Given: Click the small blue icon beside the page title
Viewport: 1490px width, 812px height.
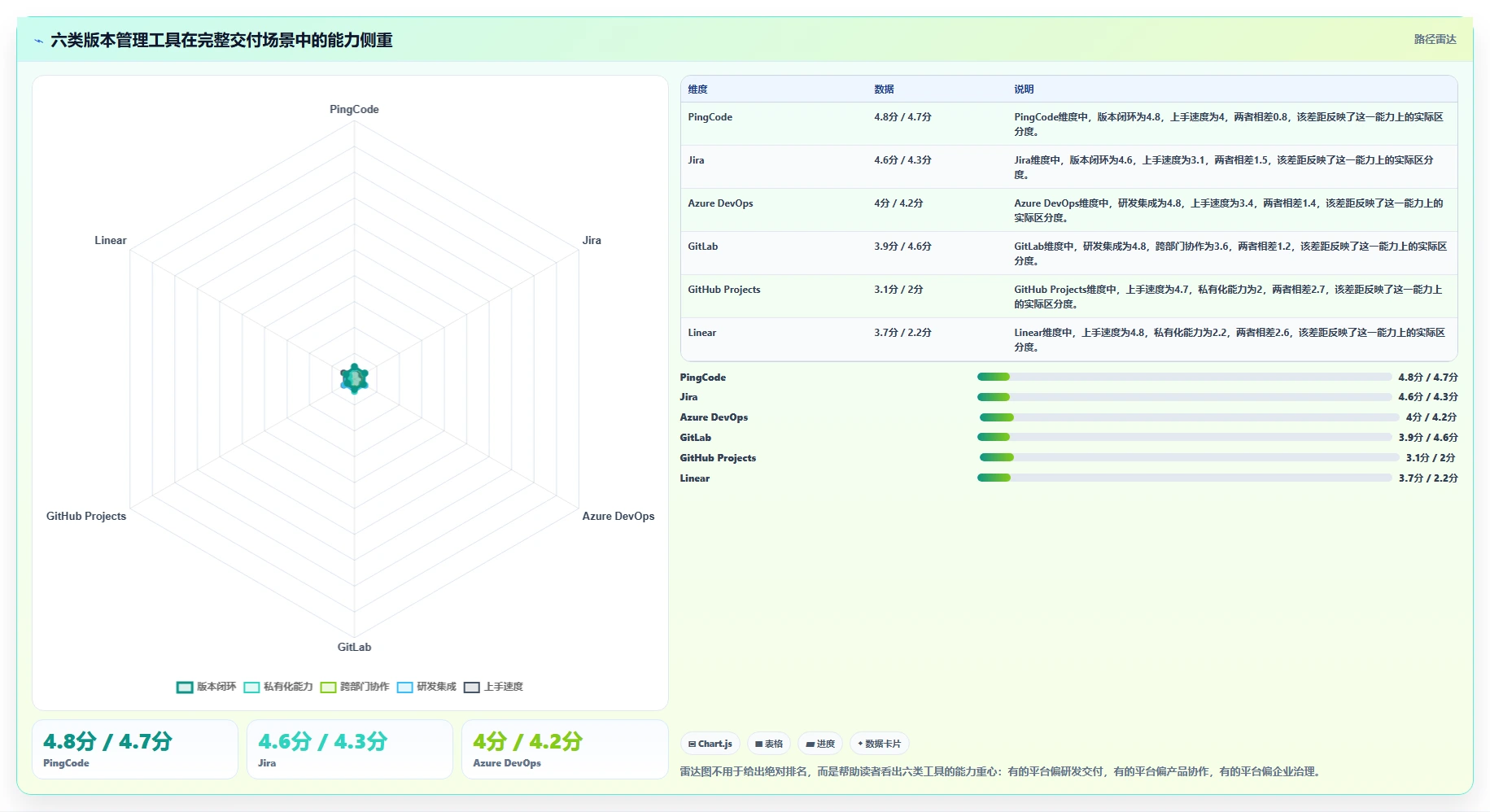Looking at the screenshot, I should tap(38, 41).
